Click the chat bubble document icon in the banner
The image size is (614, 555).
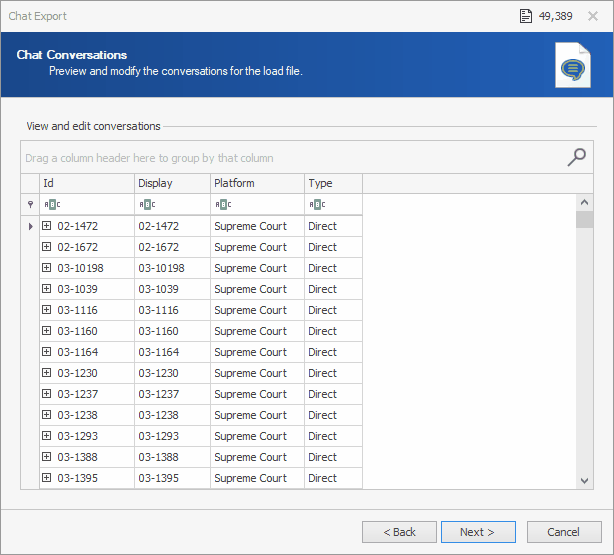click(x=572, y=65)
